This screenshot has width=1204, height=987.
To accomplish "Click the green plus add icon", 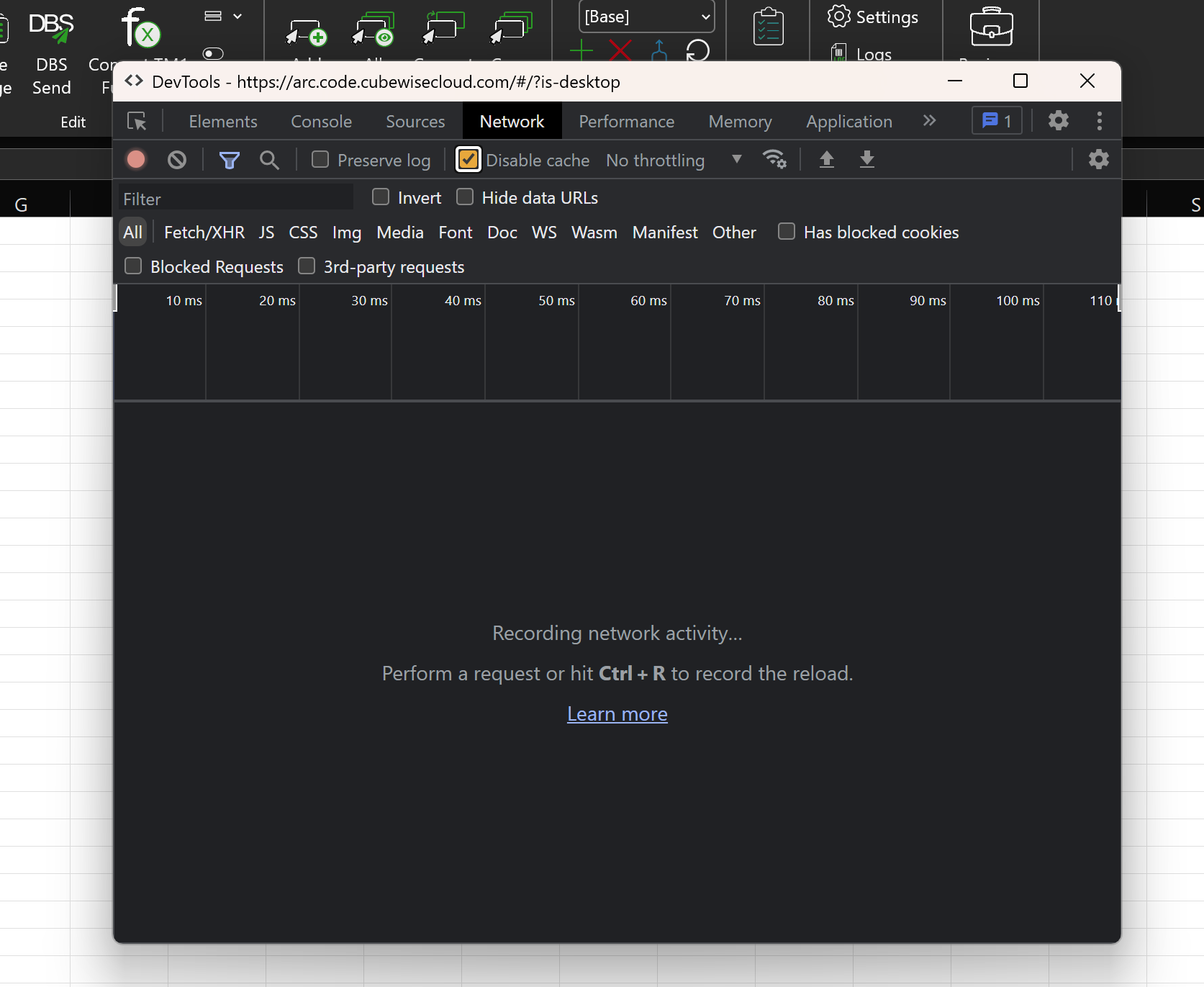I will 581,50.
